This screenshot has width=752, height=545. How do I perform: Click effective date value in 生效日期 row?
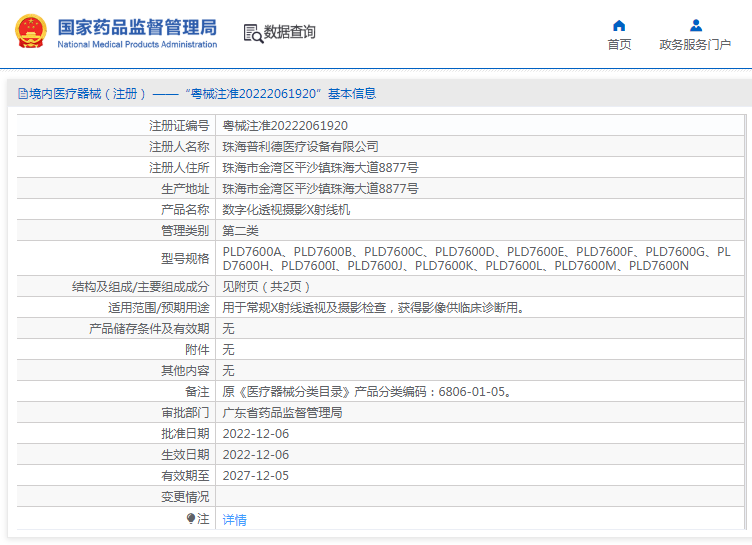tap(256, 455)
